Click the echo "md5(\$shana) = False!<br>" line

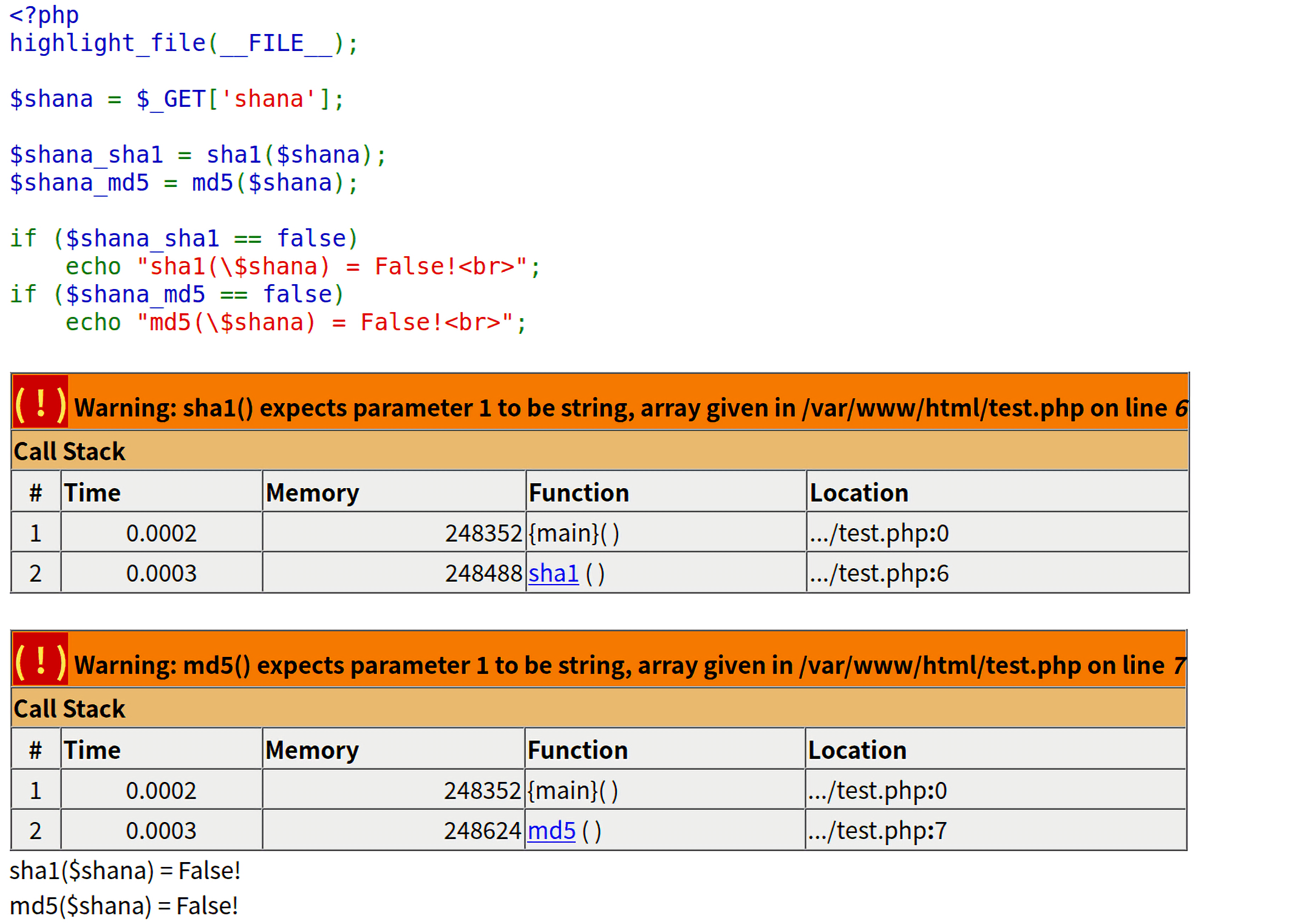(x=296, y=322)
